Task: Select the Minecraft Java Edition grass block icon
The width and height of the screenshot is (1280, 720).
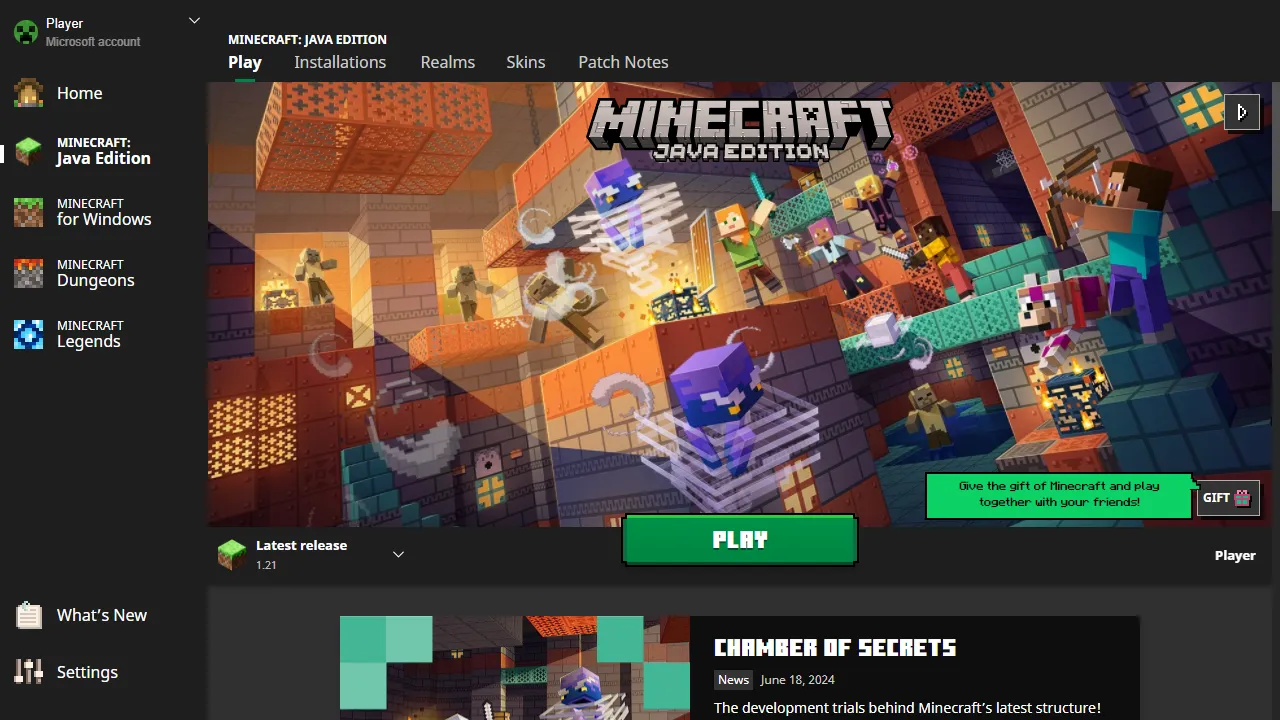Action: [29, 152]
